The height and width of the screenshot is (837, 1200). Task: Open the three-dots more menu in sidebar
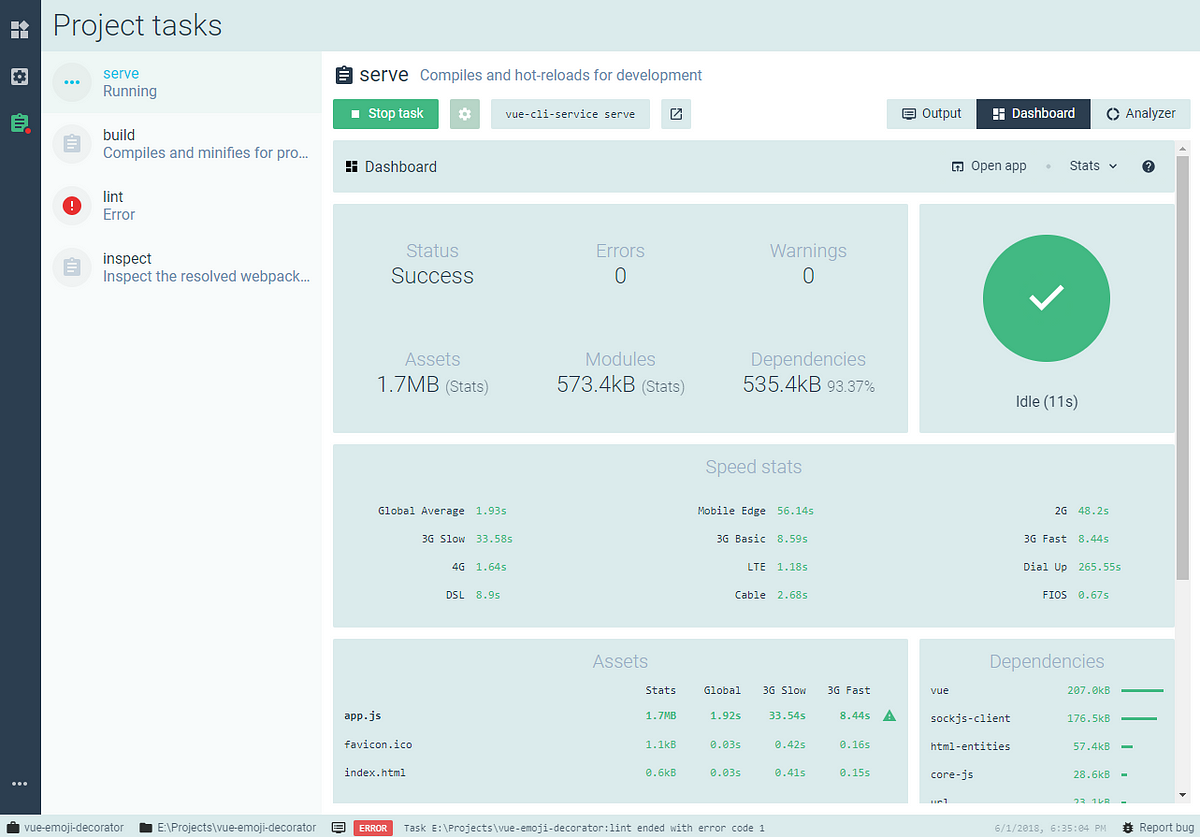(19, 784)
